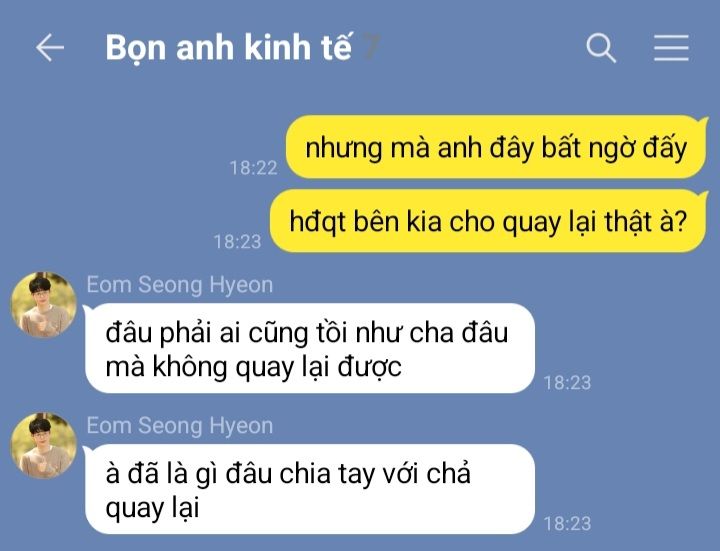Image resolution: width=720 pixels, height=551 pixels.
Task: Select the 'à đã là gì đâu chia tay' bubble
Action: pyautogui.click(x=310, y=489)
